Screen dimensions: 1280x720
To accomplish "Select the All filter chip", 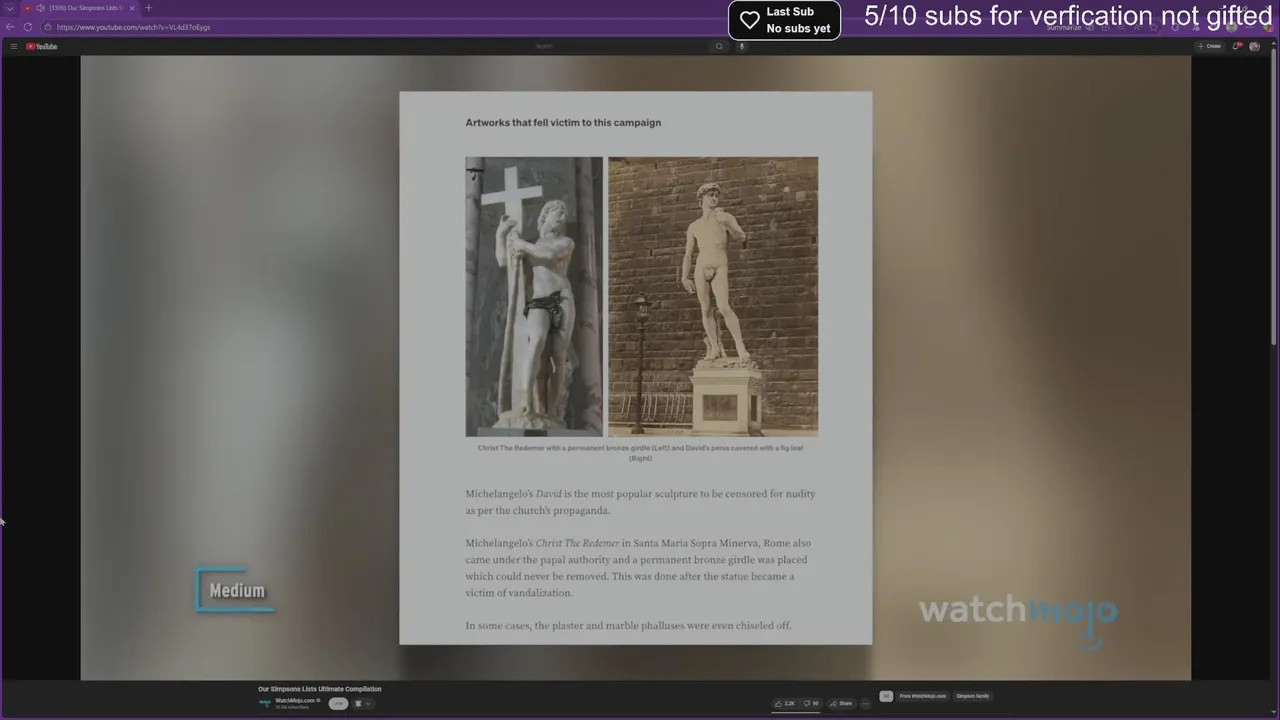I will (x=886, y=696).
